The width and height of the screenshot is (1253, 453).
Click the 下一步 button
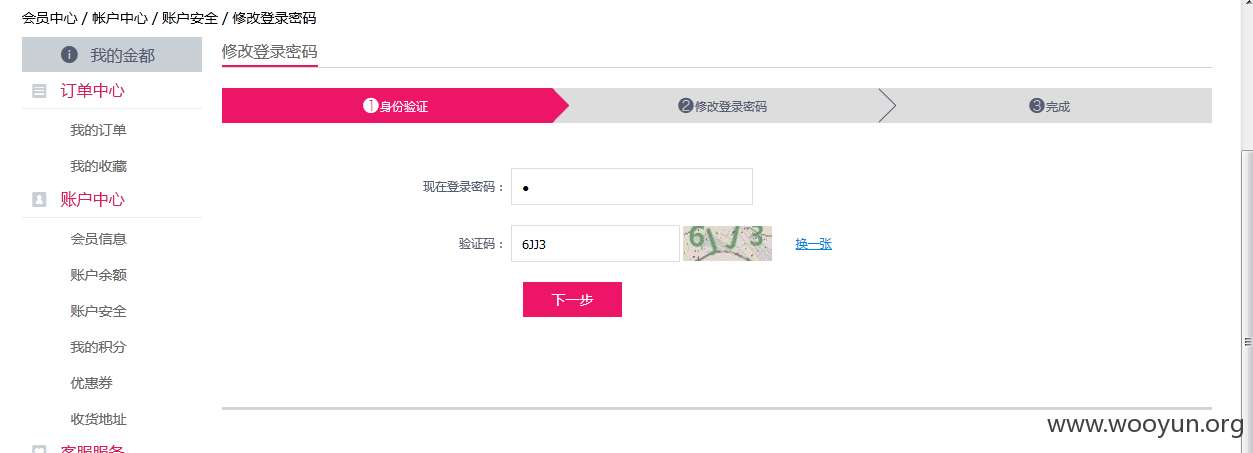(x=572, y=299)
